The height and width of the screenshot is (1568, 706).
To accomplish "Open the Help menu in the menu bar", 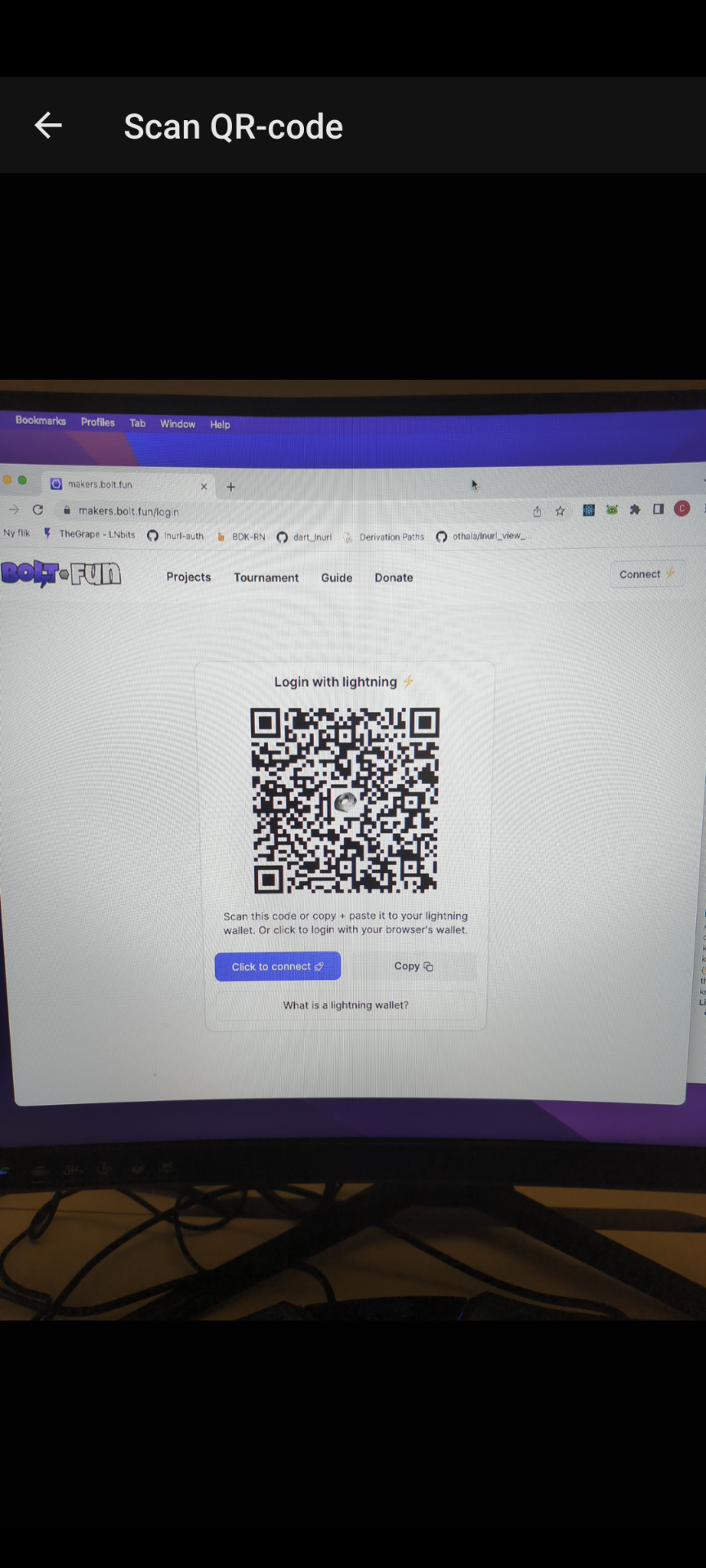I will (220, 425).
